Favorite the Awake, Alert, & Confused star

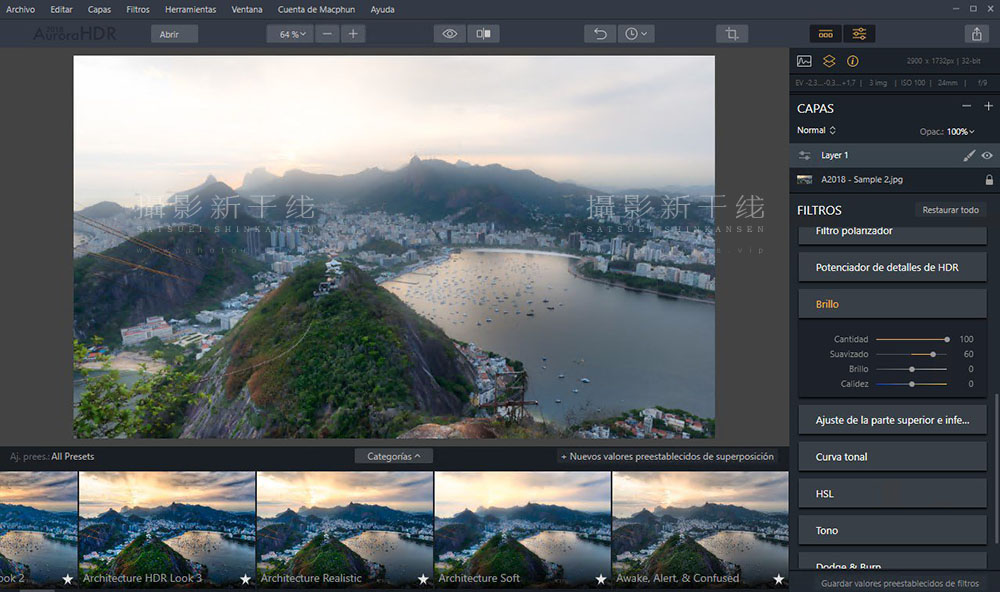point(778,579)
